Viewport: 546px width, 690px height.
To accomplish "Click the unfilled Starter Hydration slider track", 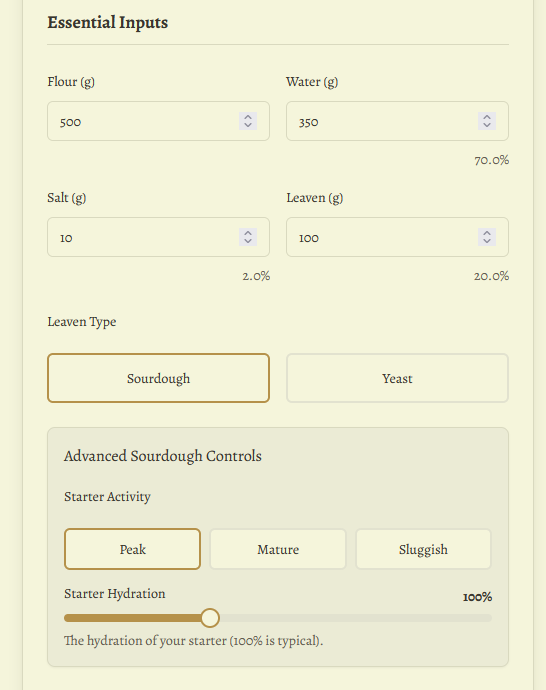I will (355, 618).
